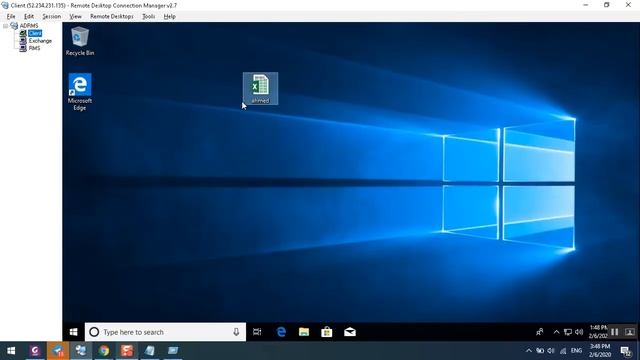Select the ADRMS group node
640x360 pixels.
29,26
